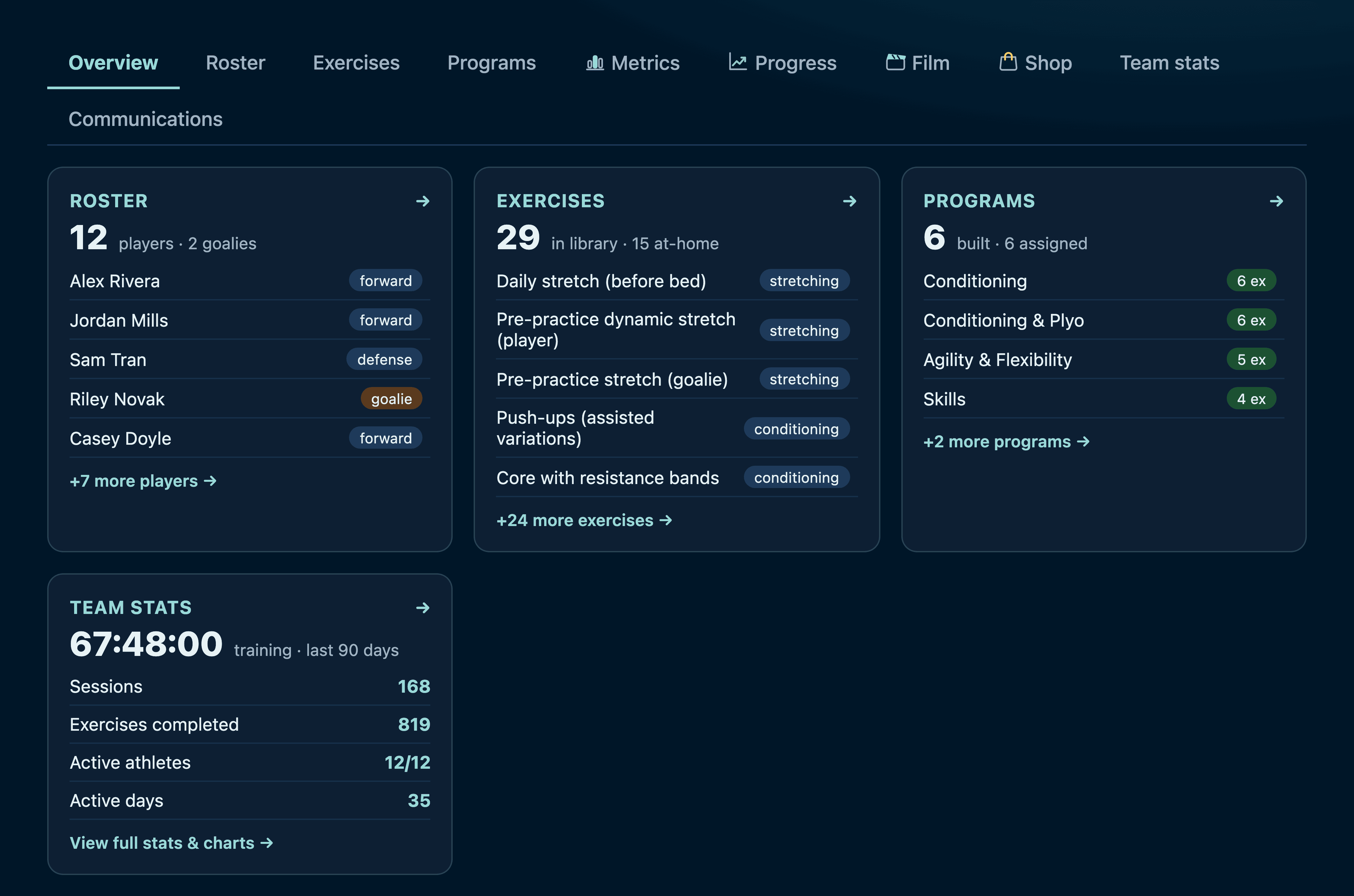1354x896 pixels.
Task: Open the Exercises card arrow
Action: 850,201
